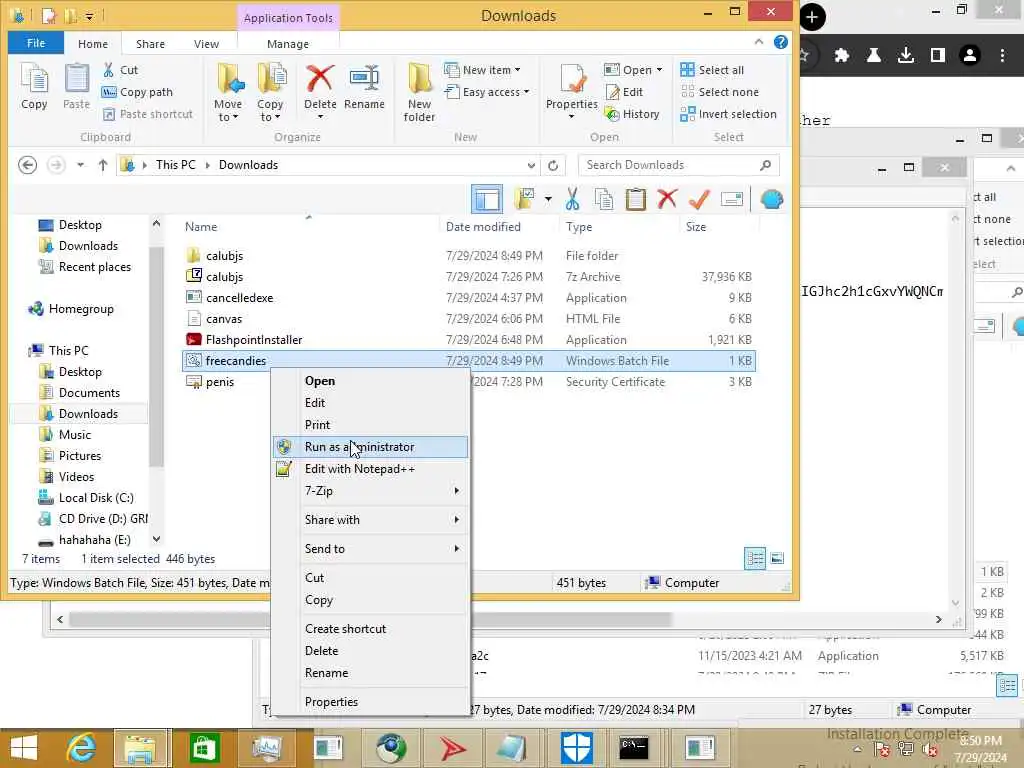The image size is (1024, 768).
Task: Click the Size column header
Action: (x=718, y=227)
